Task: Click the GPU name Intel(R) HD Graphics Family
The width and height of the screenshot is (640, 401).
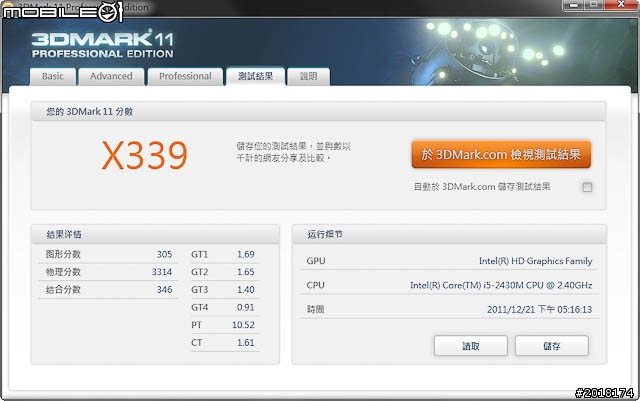Action: point(536,261)
